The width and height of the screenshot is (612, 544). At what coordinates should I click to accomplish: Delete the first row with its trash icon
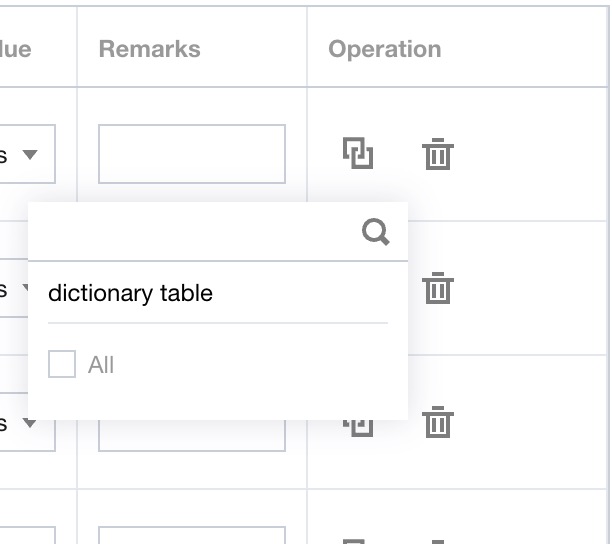437,155
